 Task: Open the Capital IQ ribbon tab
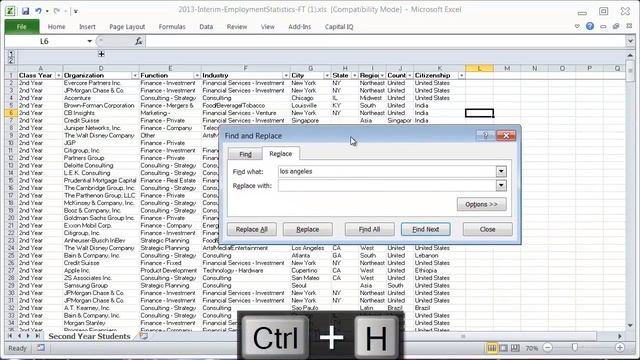click(x=339, y=27)
